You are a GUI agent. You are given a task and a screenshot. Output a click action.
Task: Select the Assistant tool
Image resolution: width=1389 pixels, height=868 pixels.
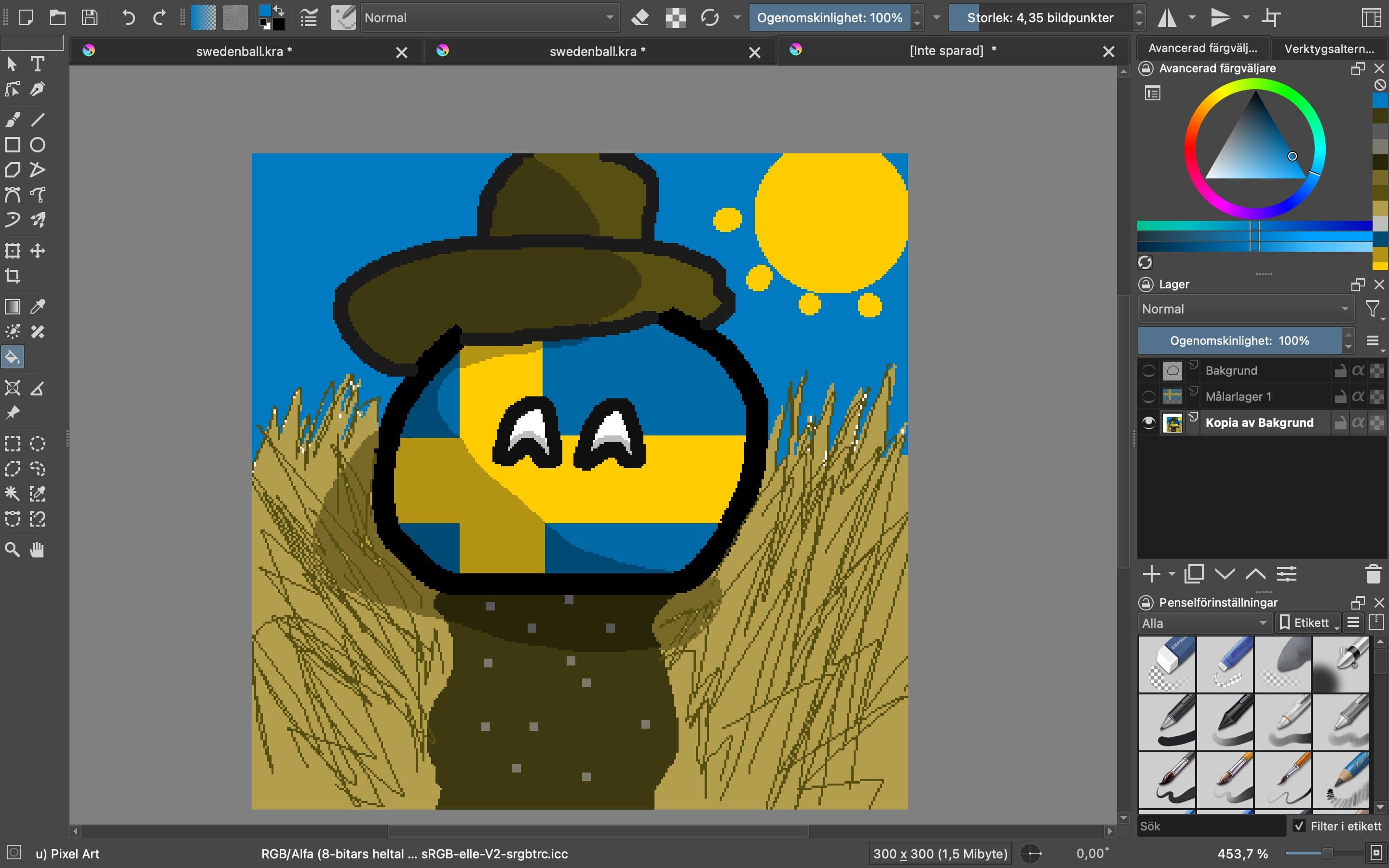[x=13, y=388]
